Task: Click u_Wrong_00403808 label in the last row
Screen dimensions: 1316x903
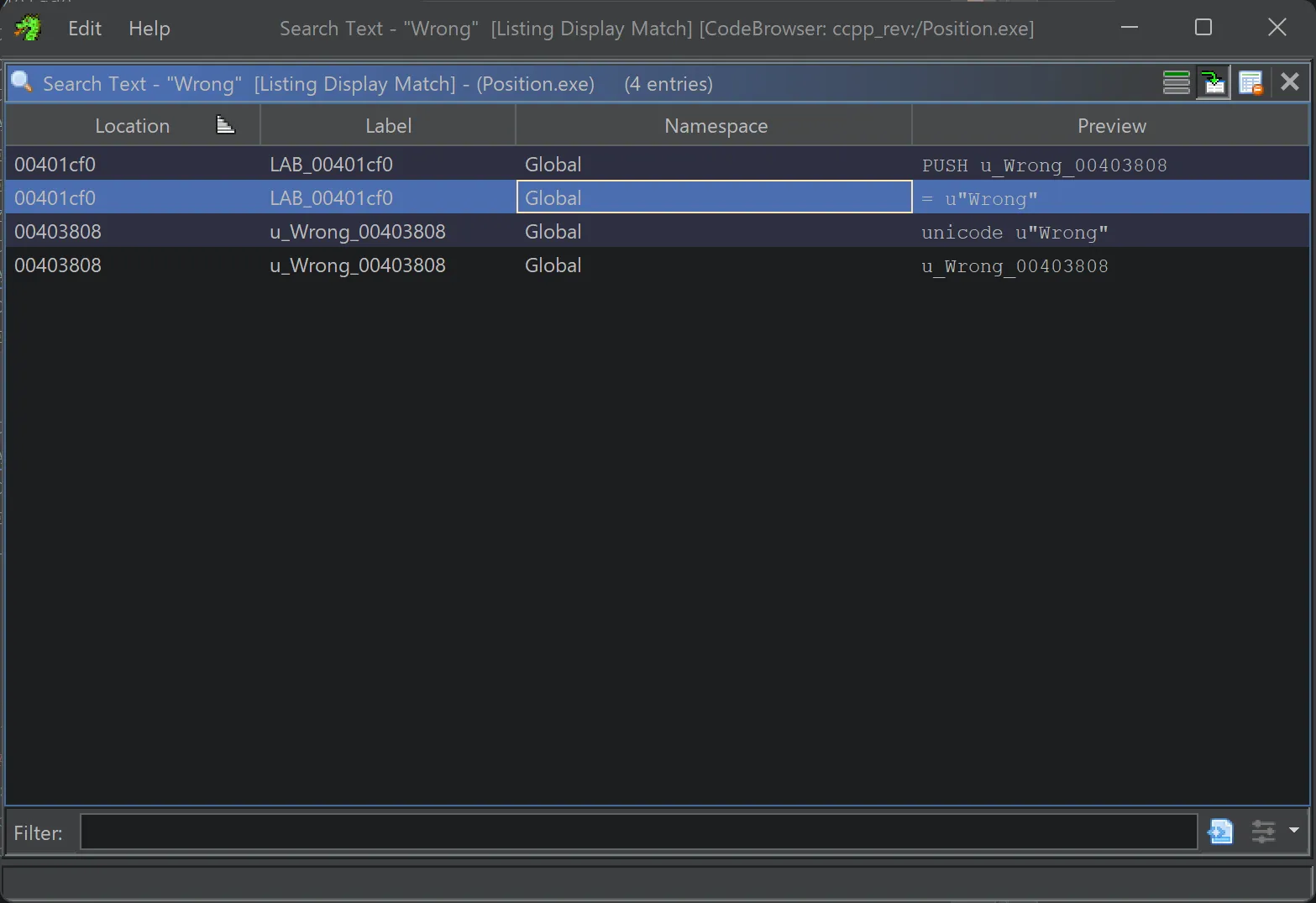Action: pyautogui.click(x=357, y=265)
